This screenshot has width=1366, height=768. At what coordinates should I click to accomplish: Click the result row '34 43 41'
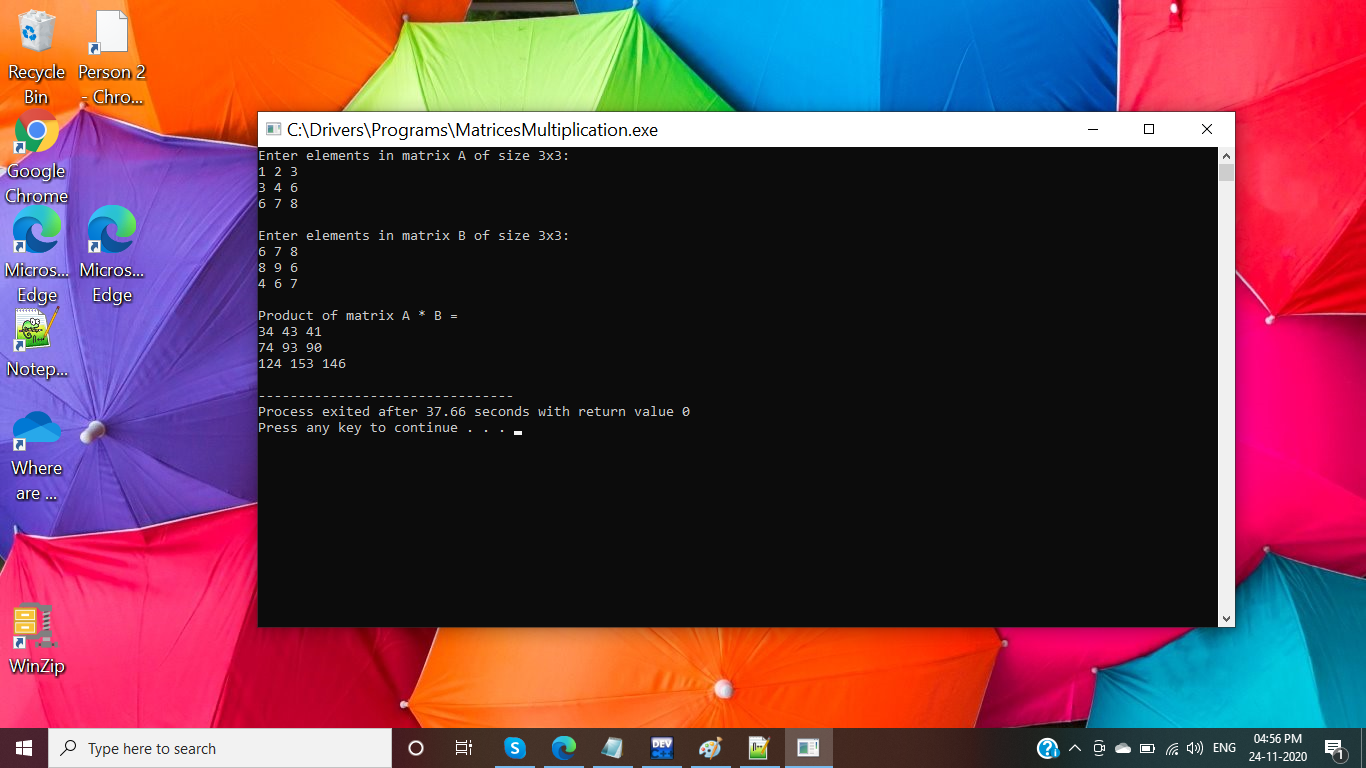(x=290, y=332)
